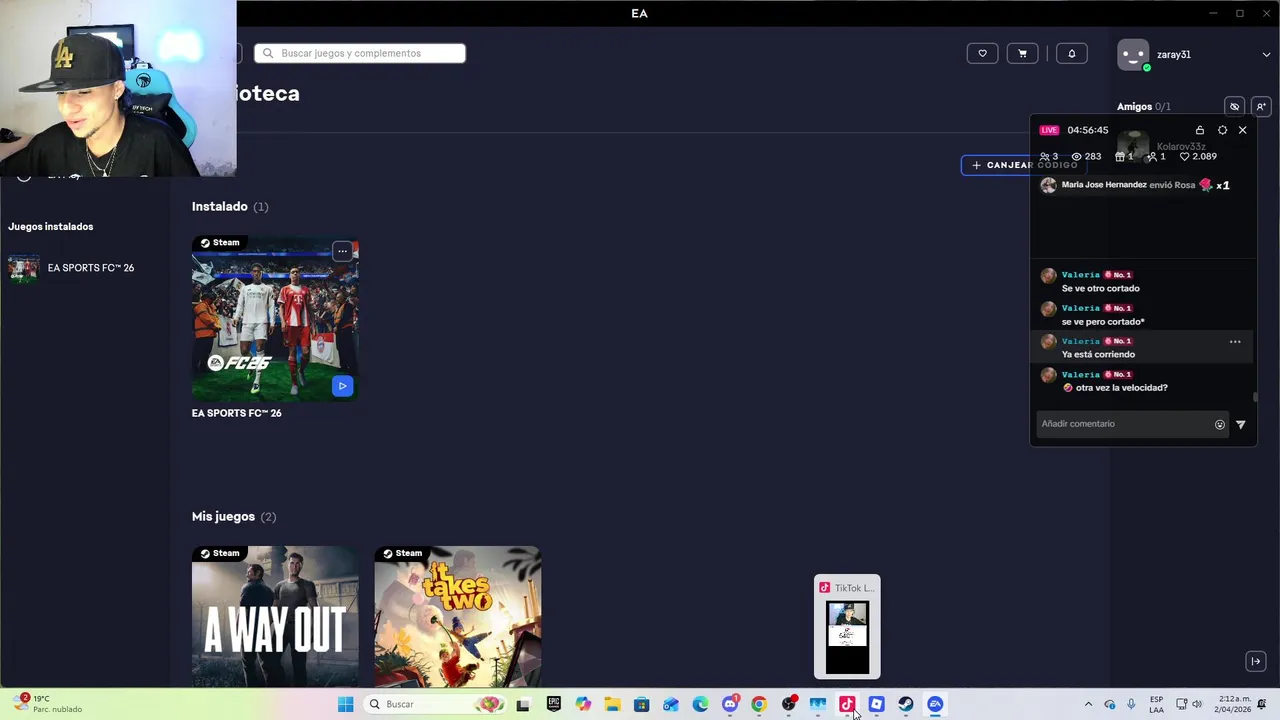Click the new followers icon in overlay
The width and height of the screenshot is (1280, 720).
pyautogui.click(x=1152, y=157)
